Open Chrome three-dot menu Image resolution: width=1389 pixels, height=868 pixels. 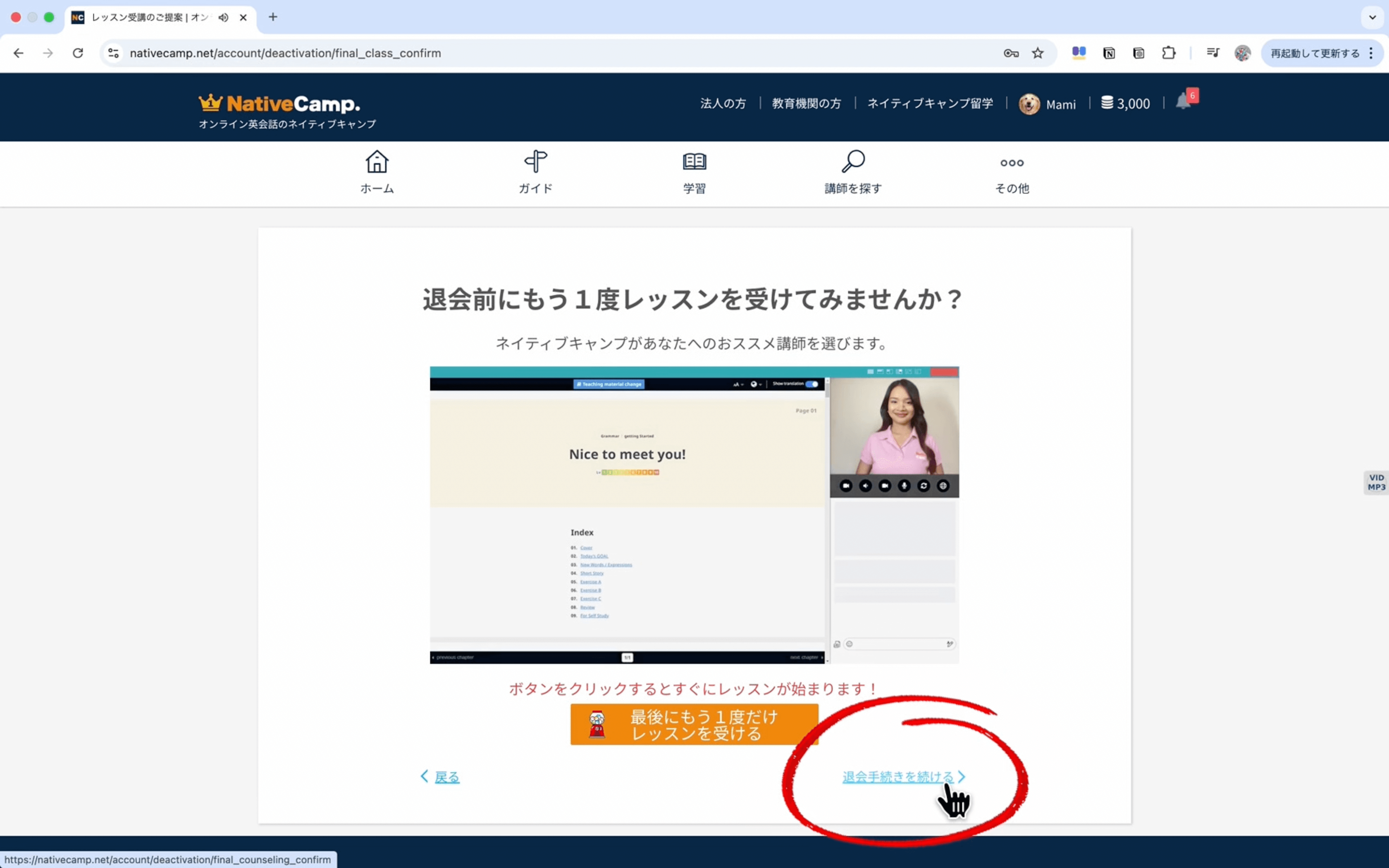pyautogui.click(x=1371, y=53)
